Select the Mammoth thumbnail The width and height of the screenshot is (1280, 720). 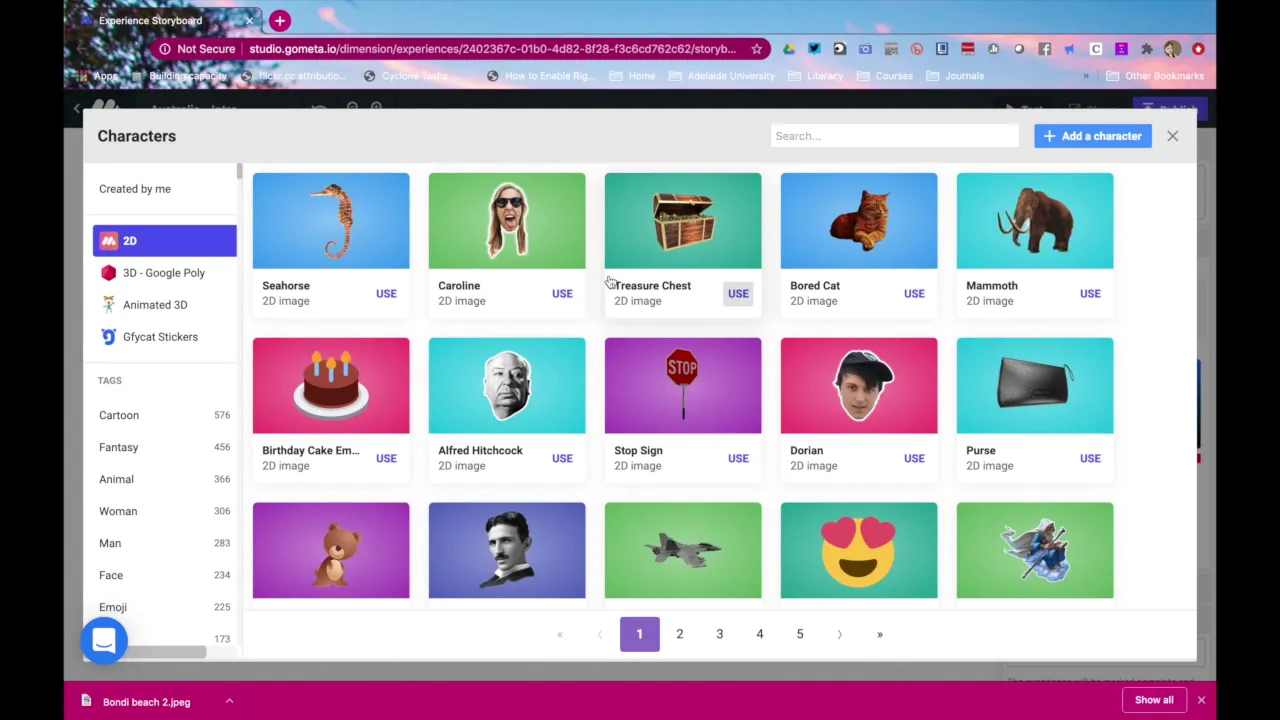1035,221
